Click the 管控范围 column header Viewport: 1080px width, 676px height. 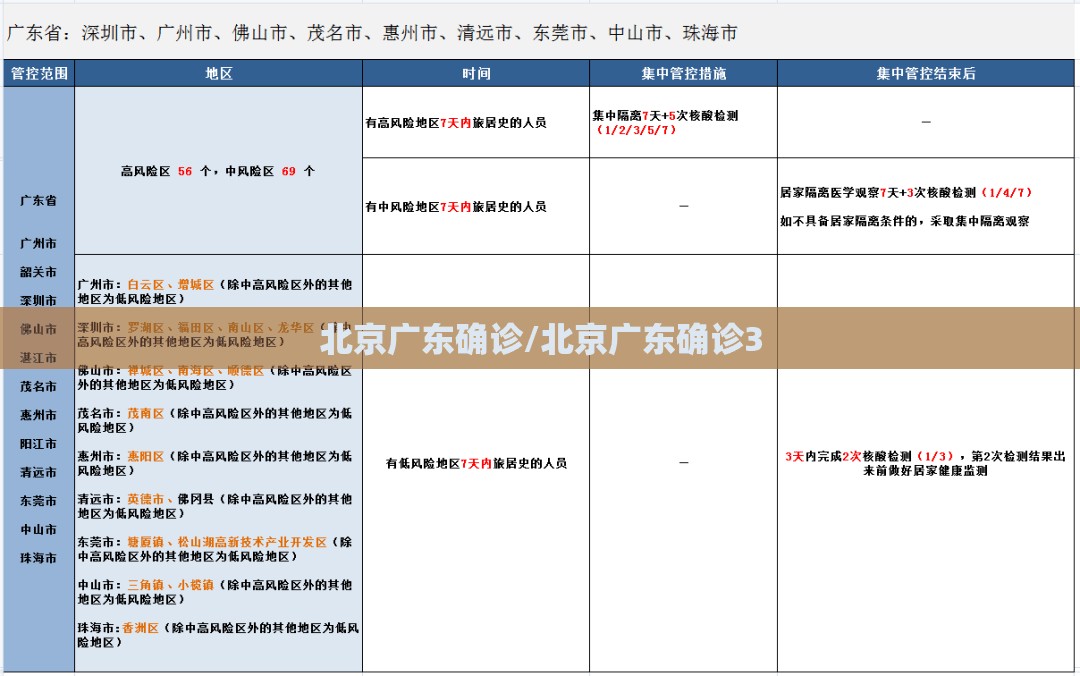[39, 73]
